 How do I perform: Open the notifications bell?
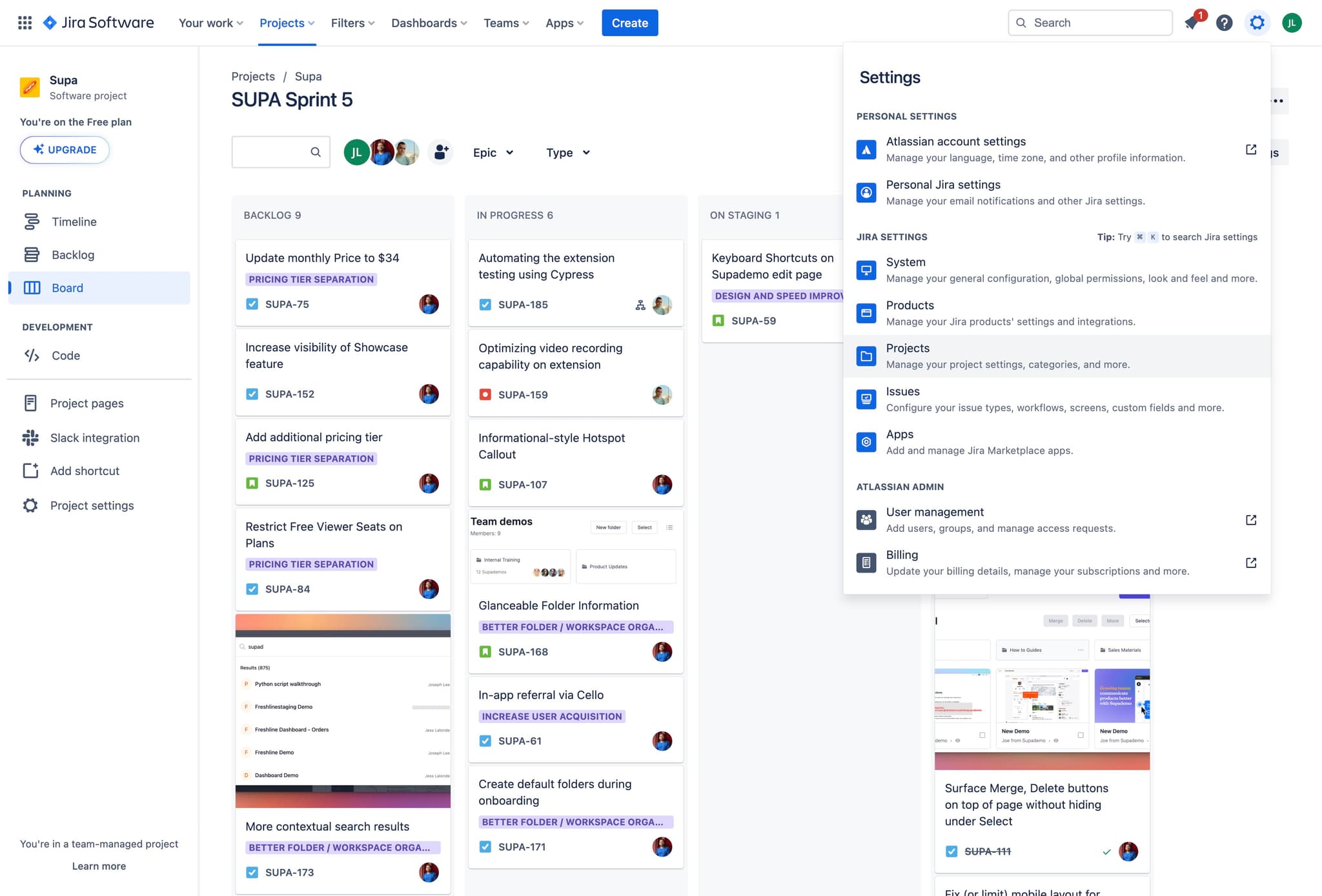point(1192,23)
